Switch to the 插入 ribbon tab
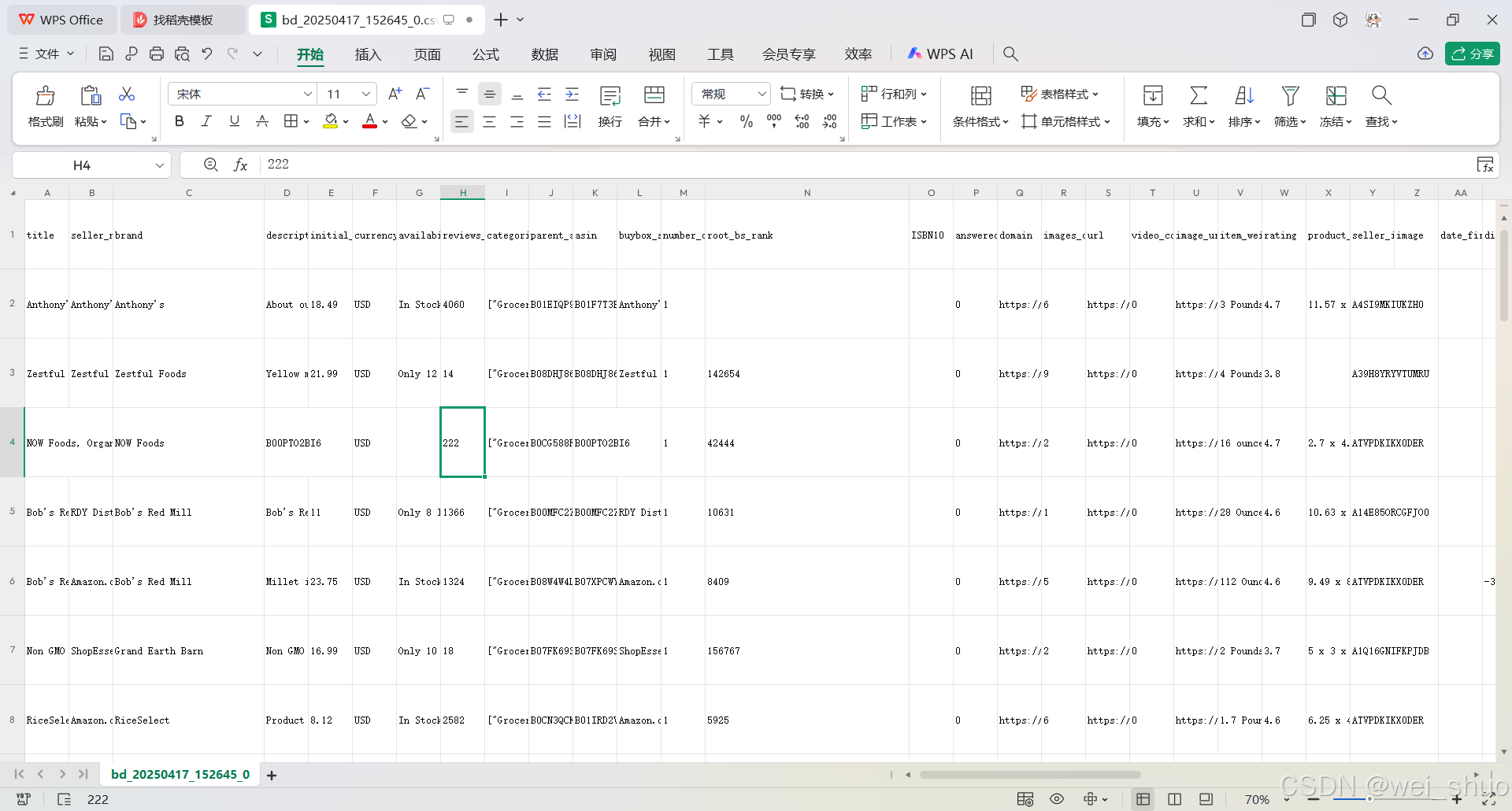 point(368,54)
